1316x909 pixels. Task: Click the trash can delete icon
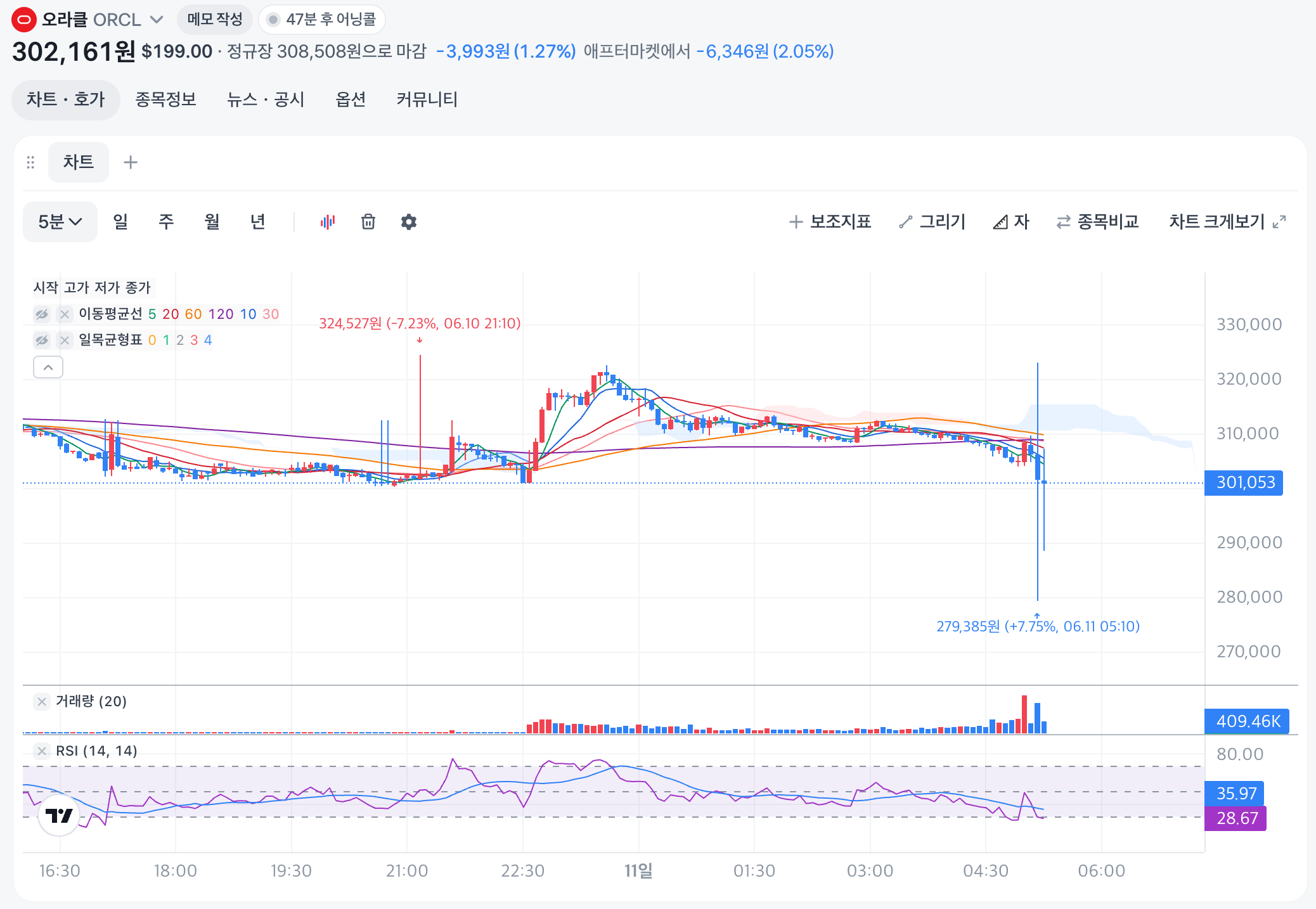coord(368,222)
